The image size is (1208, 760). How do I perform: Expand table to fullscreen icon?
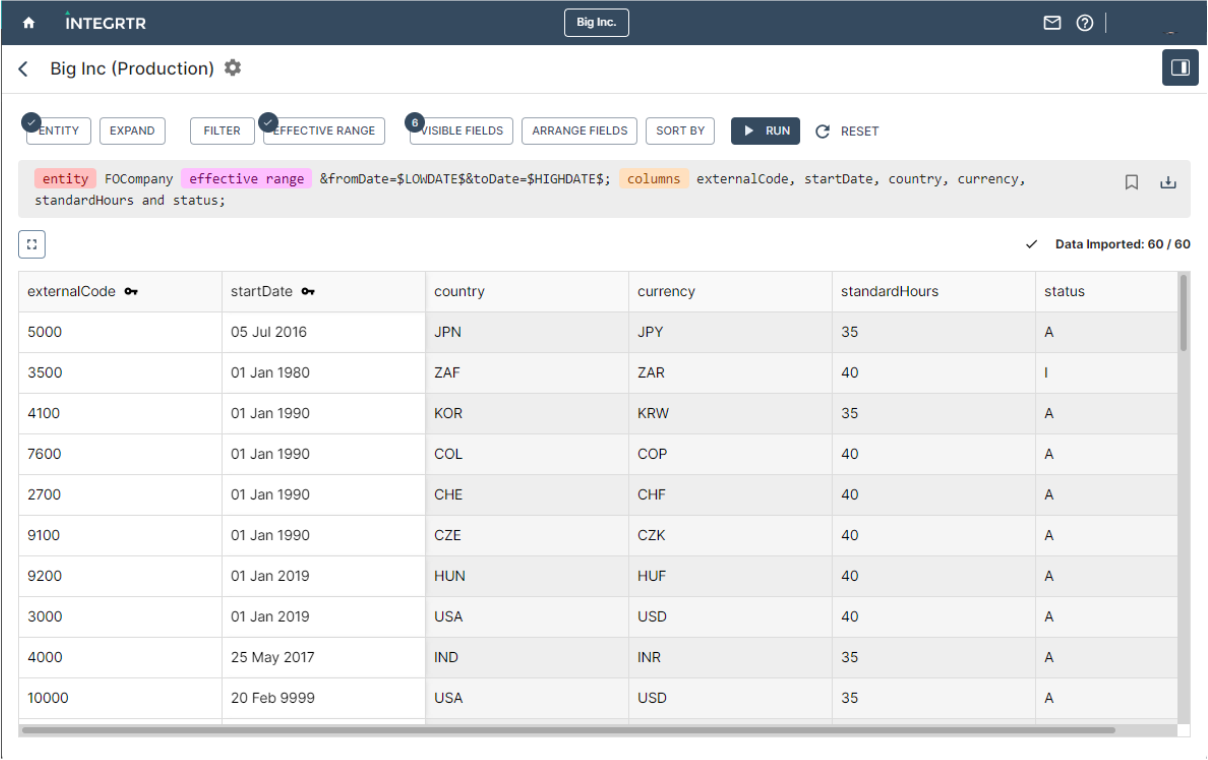coord(32,244)
